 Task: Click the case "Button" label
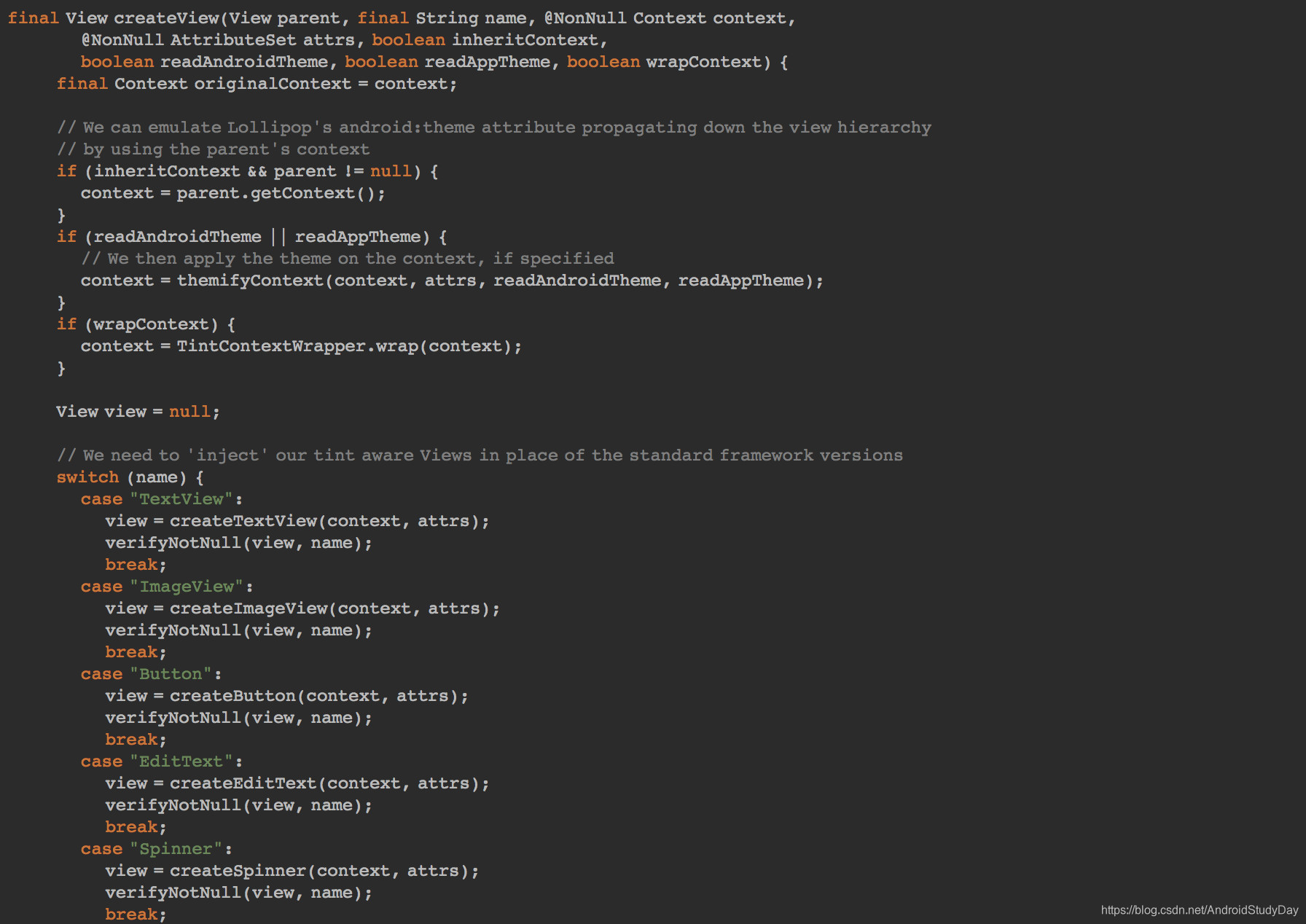coord(151,674)
